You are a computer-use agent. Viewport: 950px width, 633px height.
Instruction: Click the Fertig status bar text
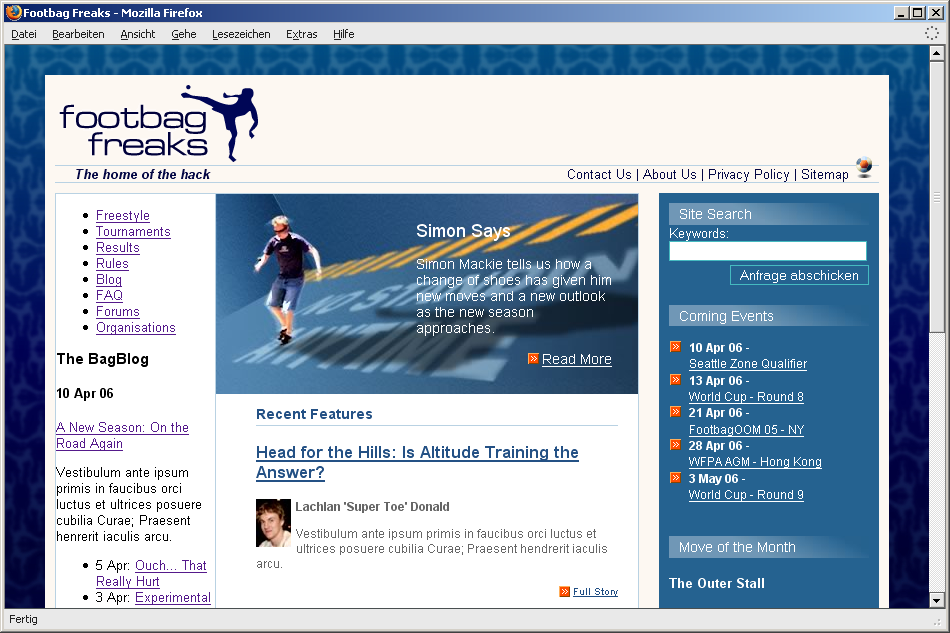[23, 619]
